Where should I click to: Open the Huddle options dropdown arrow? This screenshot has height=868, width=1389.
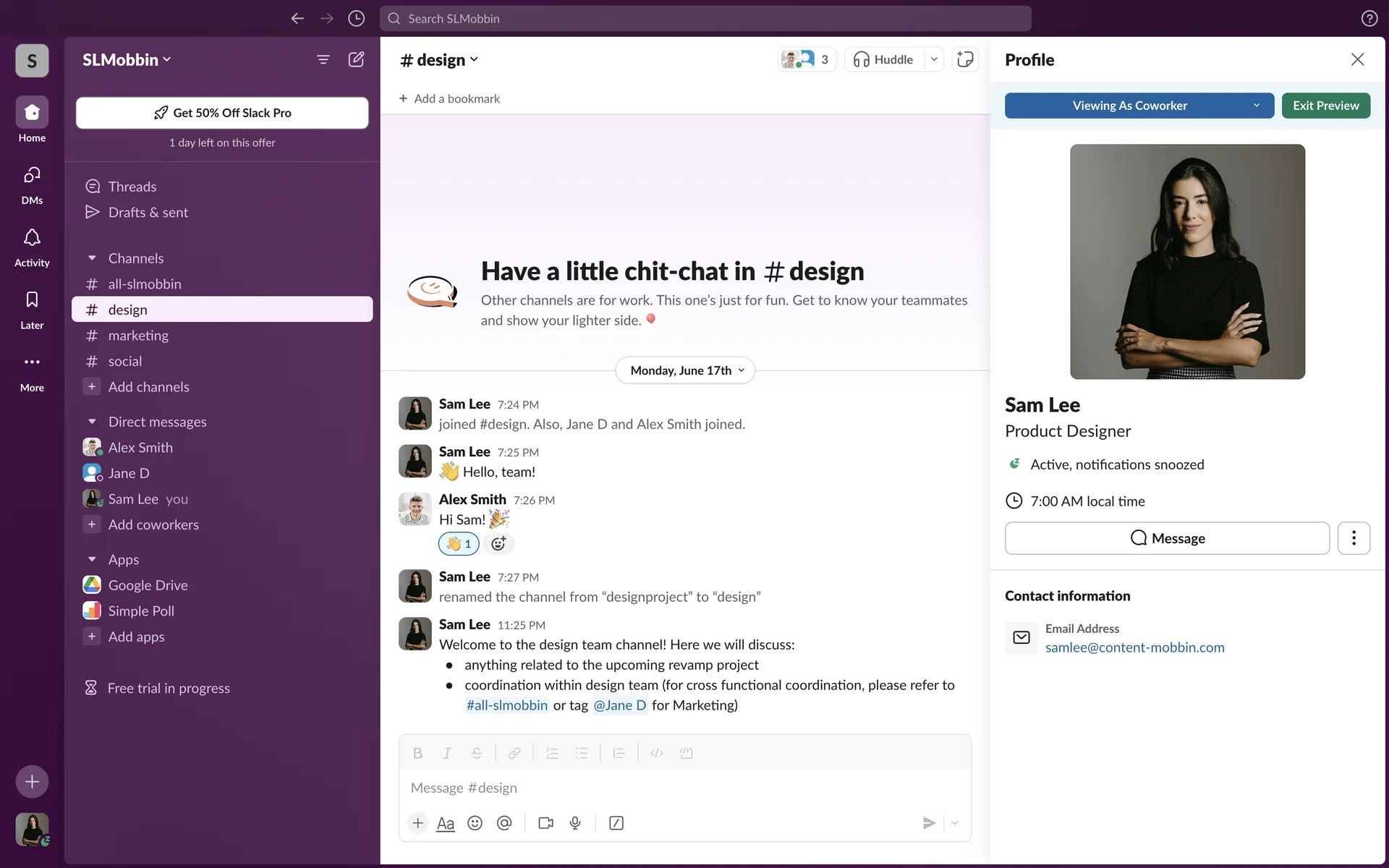click(934, 59)
